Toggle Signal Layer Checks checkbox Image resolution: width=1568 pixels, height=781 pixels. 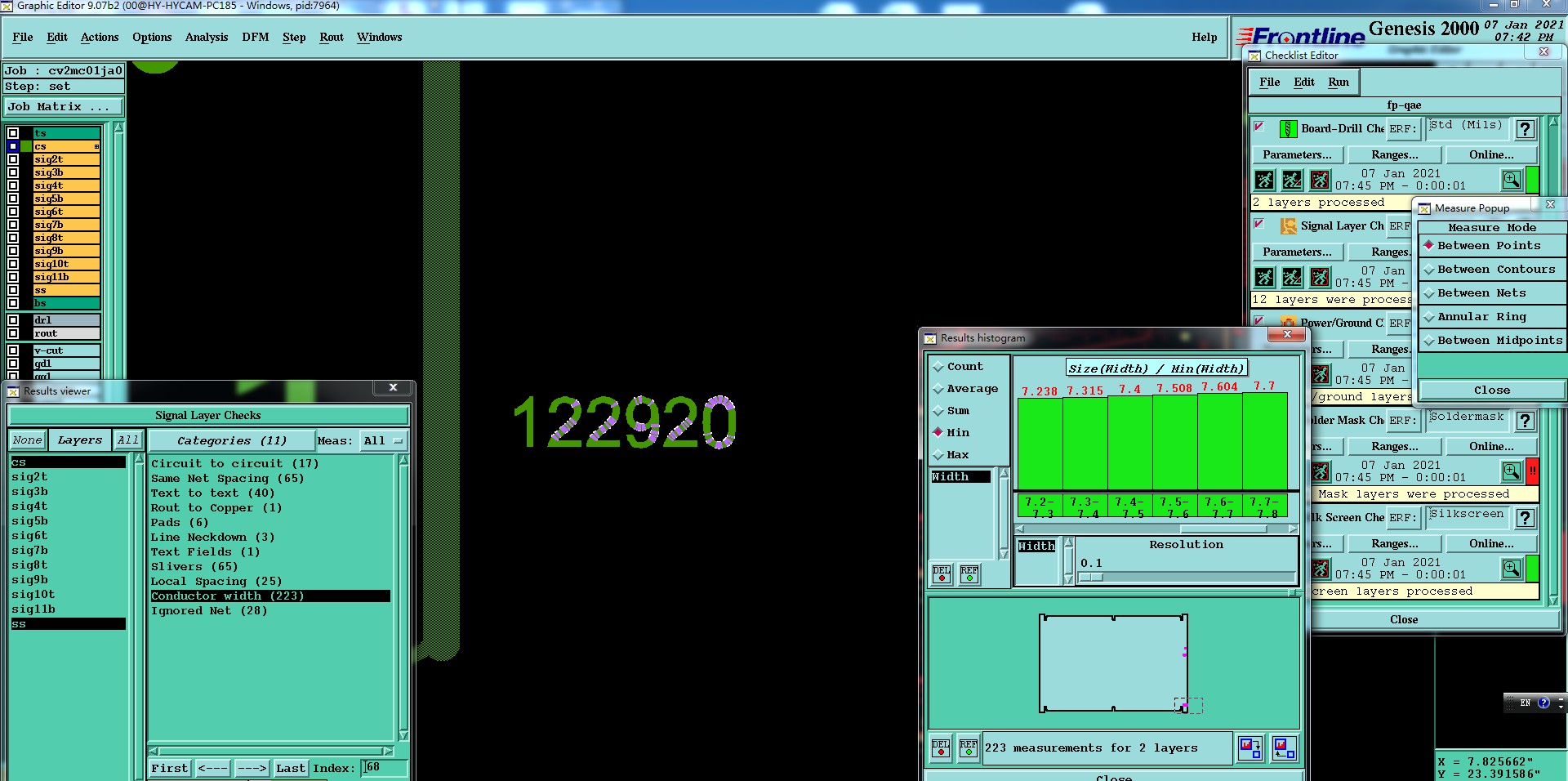pos(1259,224)
